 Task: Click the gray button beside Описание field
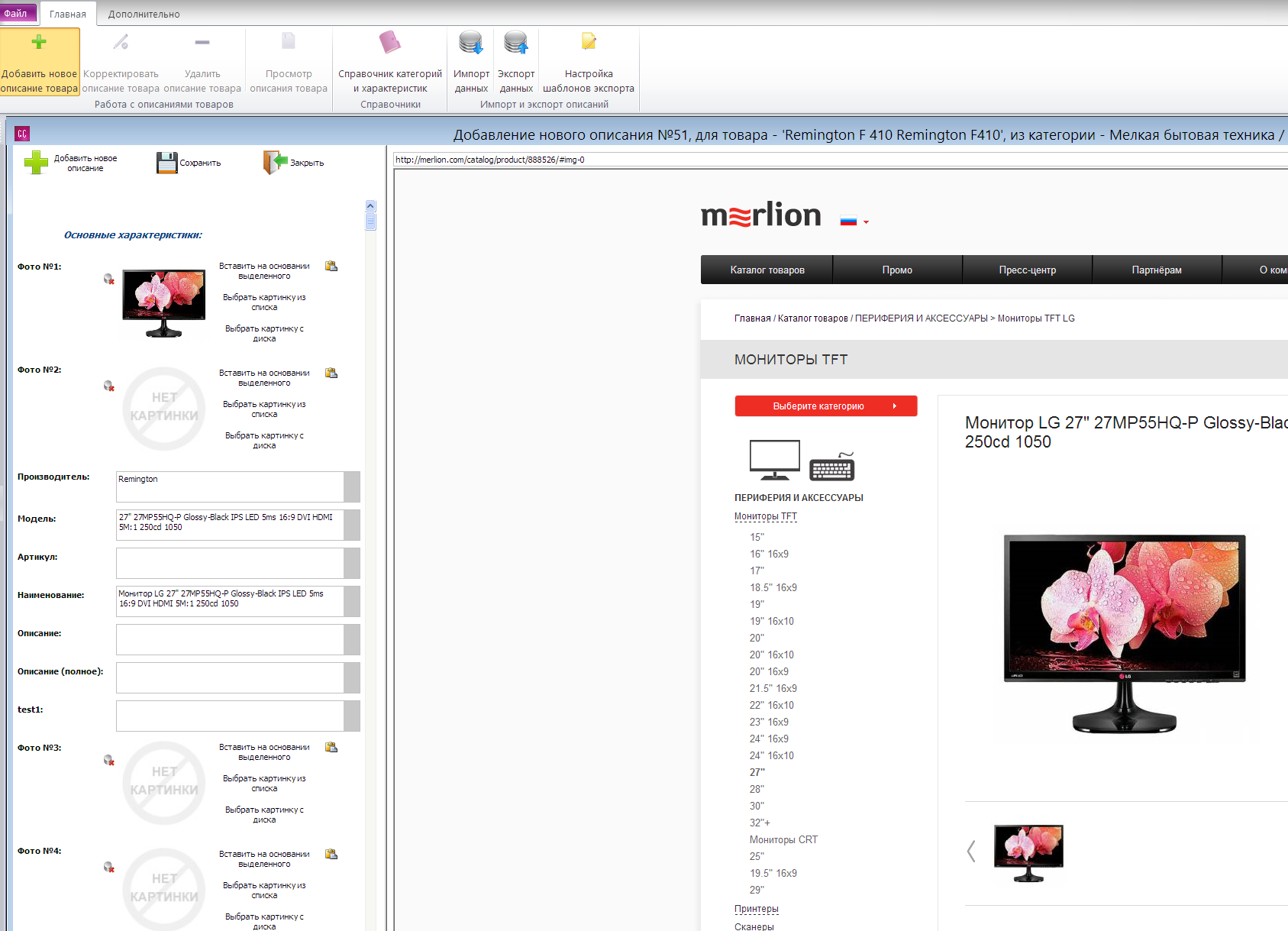point(352,639)
